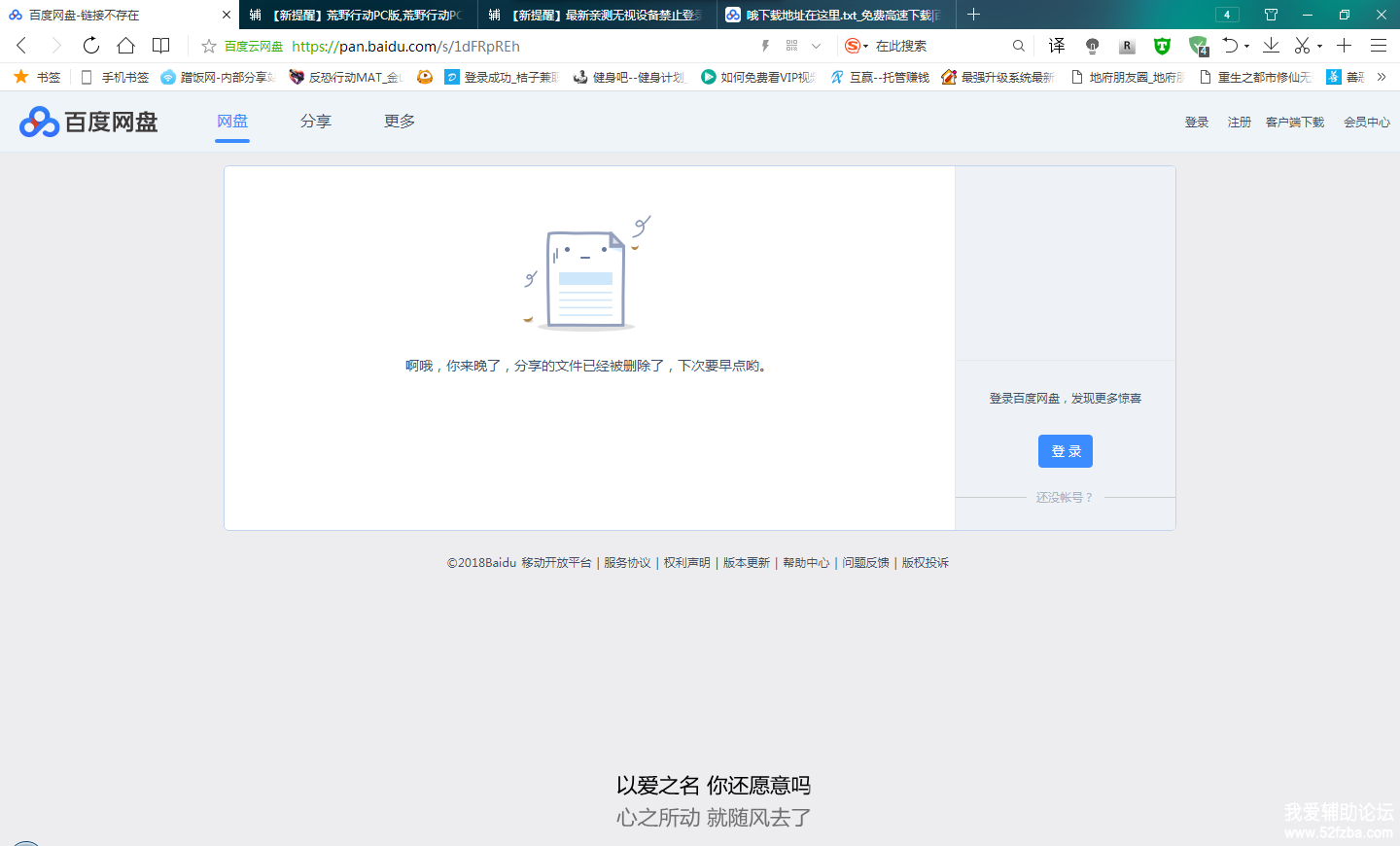
Task: Open the translate 译 toolbar icon
Action: point(1057,46)
